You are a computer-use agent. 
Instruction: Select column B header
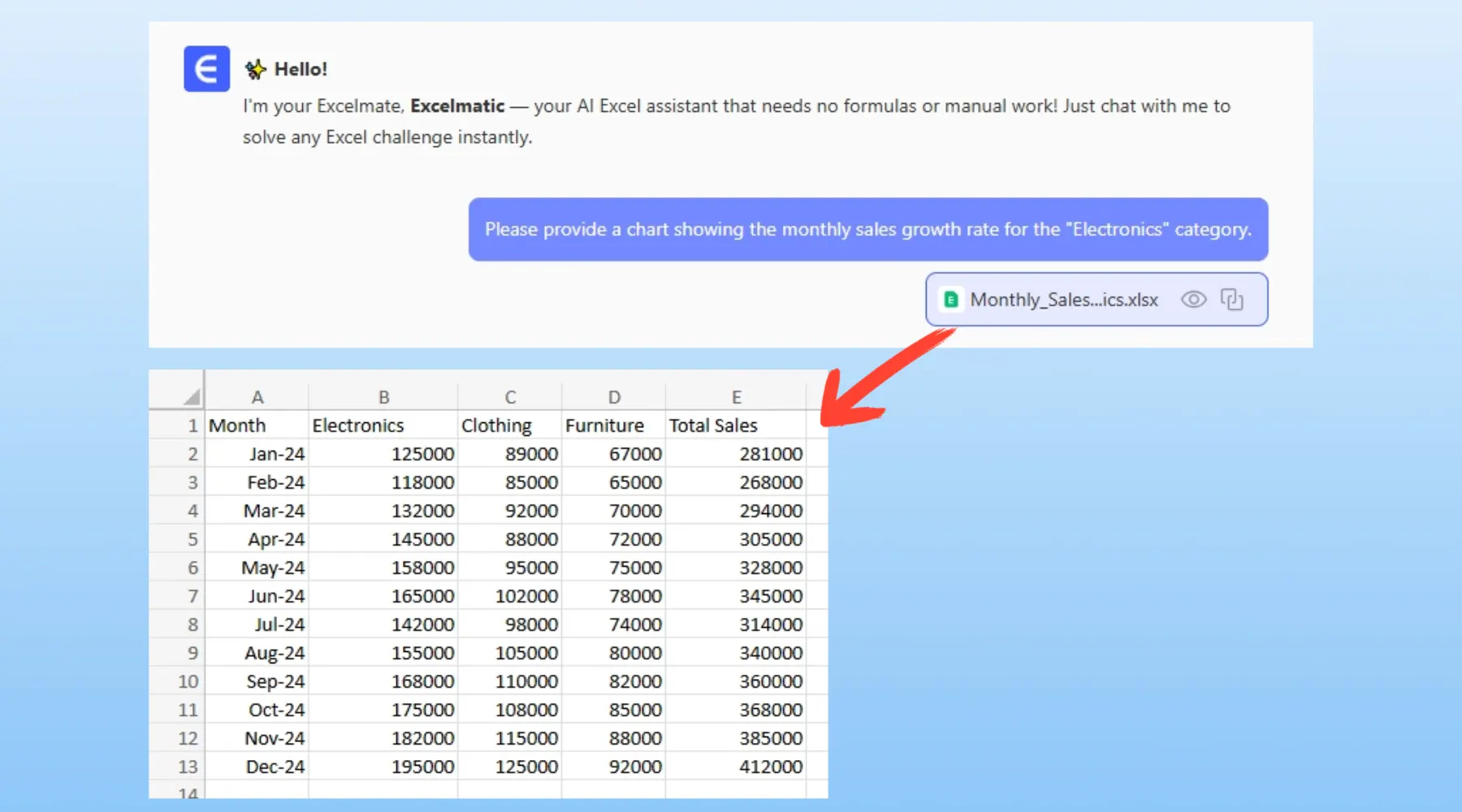[383, 397]
